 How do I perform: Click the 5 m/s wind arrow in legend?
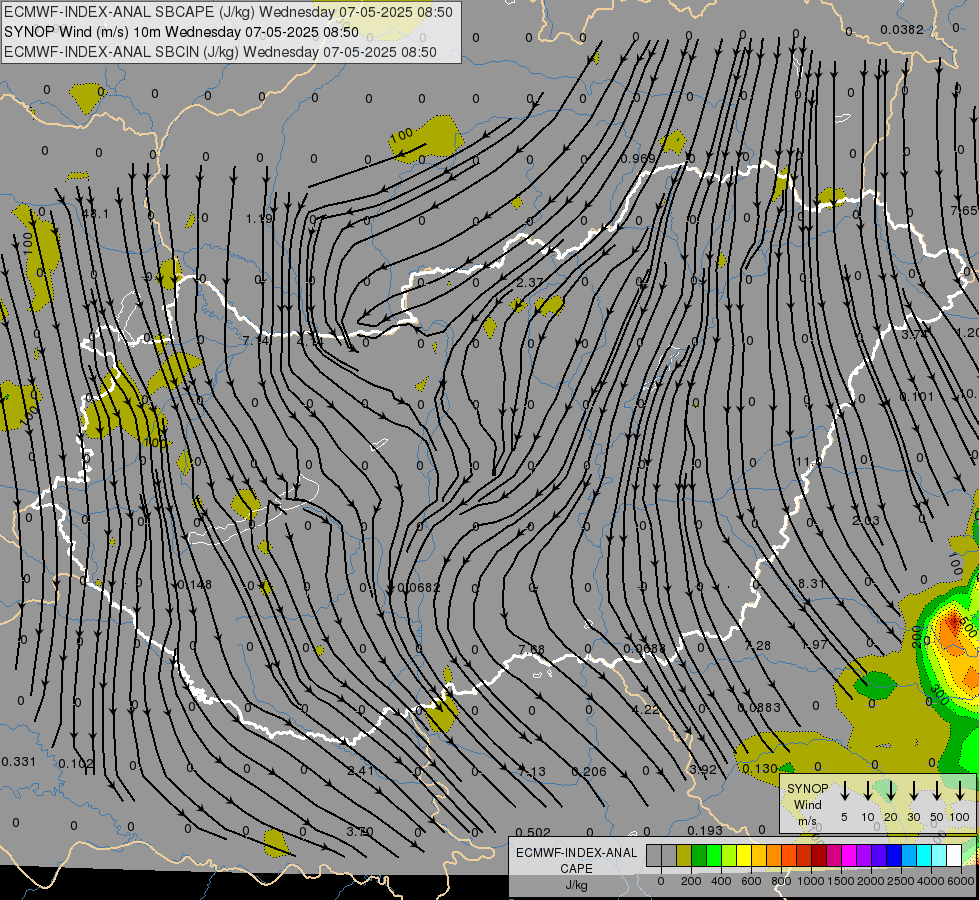click(x=844, y=791)
